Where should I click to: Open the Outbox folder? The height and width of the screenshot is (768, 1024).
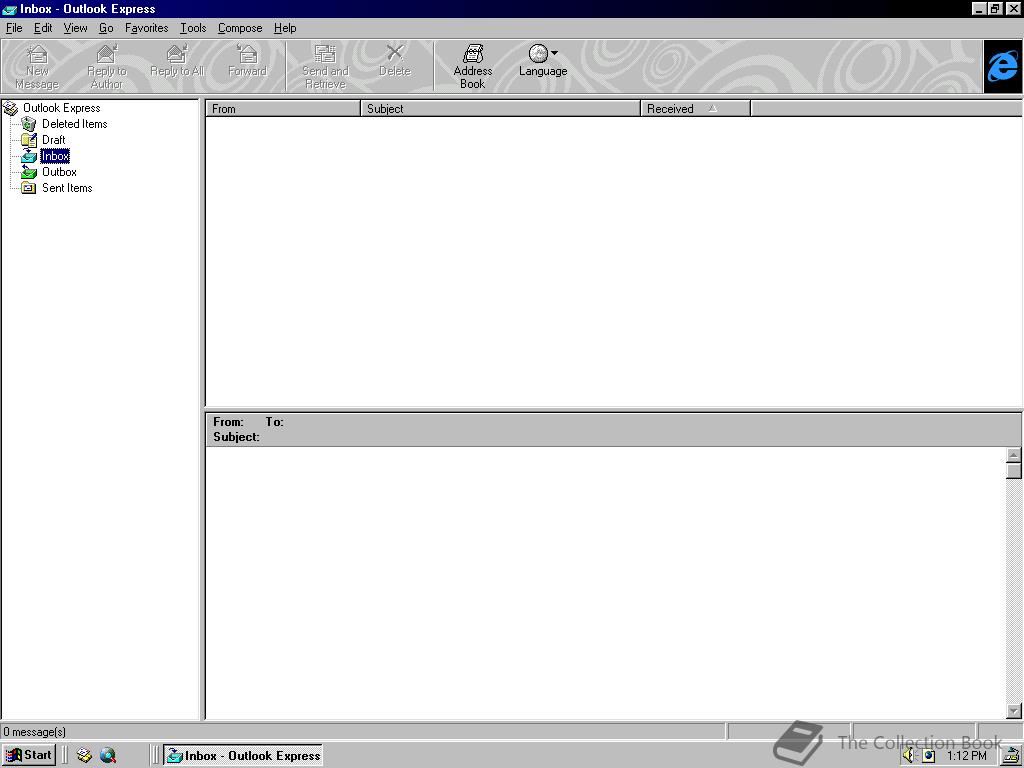pyautogui.click(x=59, y=172)
